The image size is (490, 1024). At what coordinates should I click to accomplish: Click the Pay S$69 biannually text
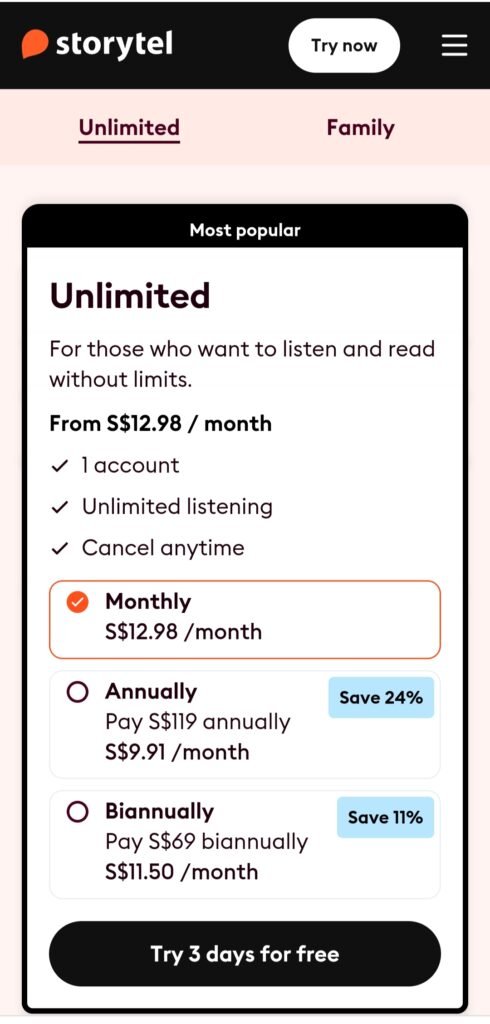click(206, 842)
